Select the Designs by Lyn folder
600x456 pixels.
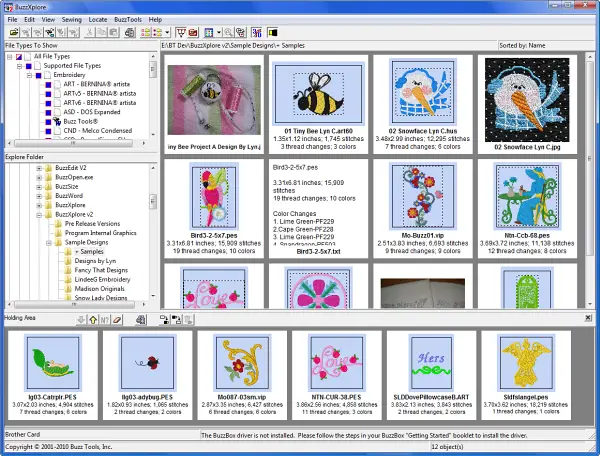tap(95, 261)
